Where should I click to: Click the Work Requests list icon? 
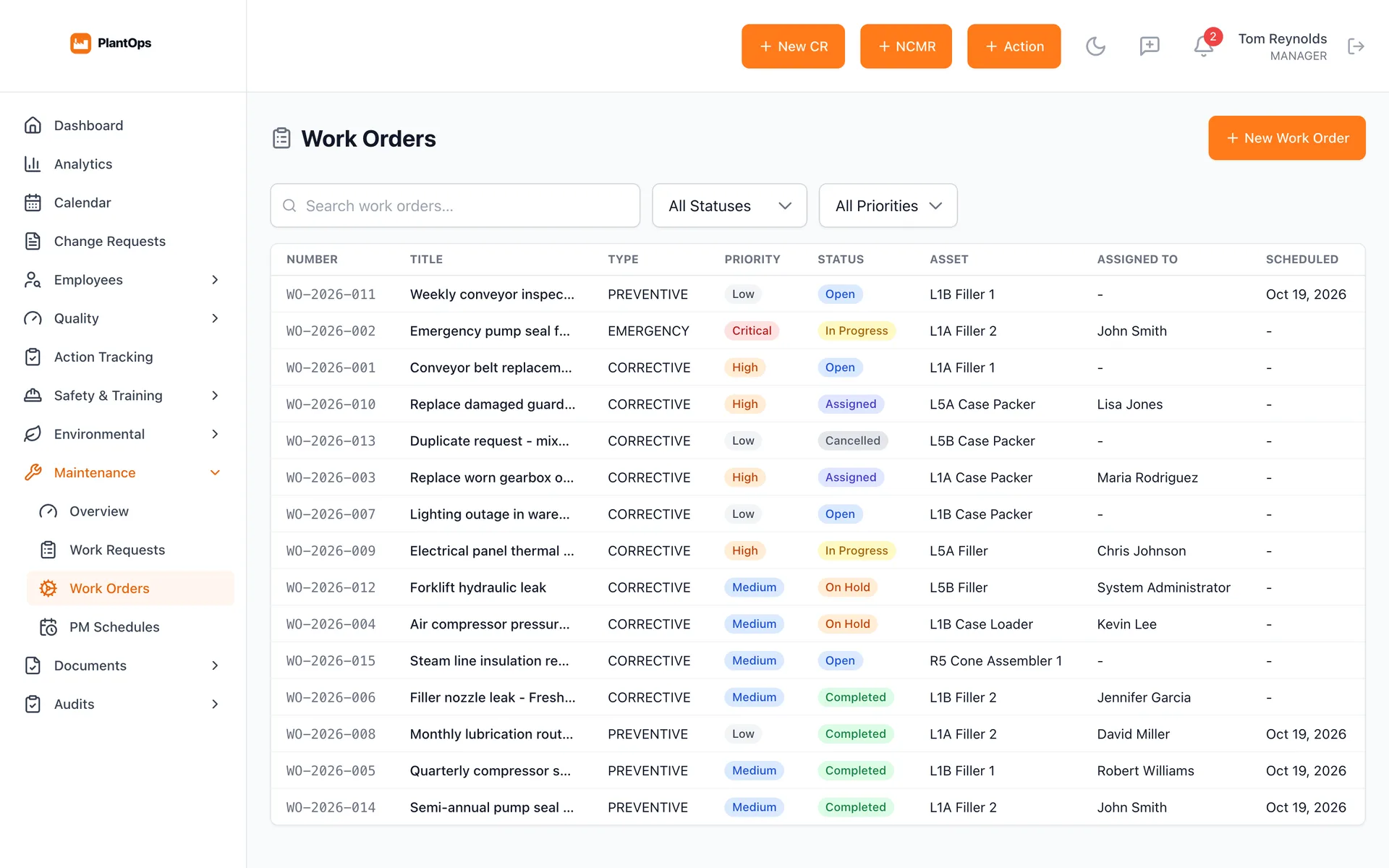coord(48,550)
